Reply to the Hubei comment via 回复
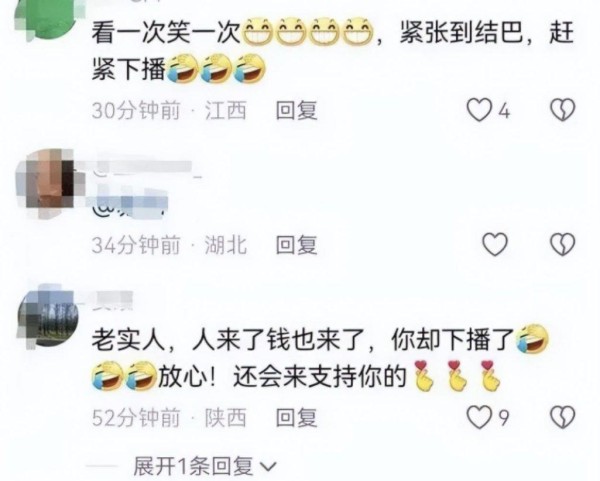This screenshot has width=600, height=481. click(x=297, y=245)
